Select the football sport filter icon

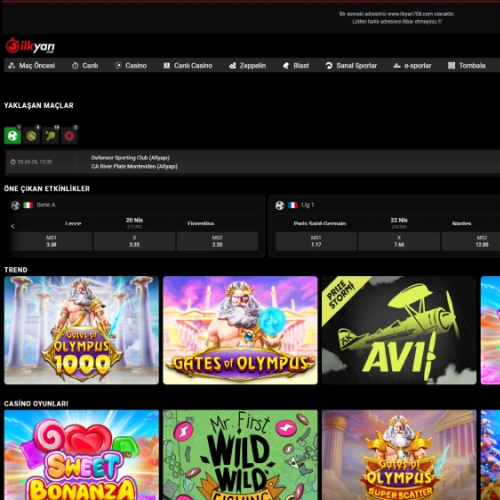pyautogui.click(x=13, y=136)
